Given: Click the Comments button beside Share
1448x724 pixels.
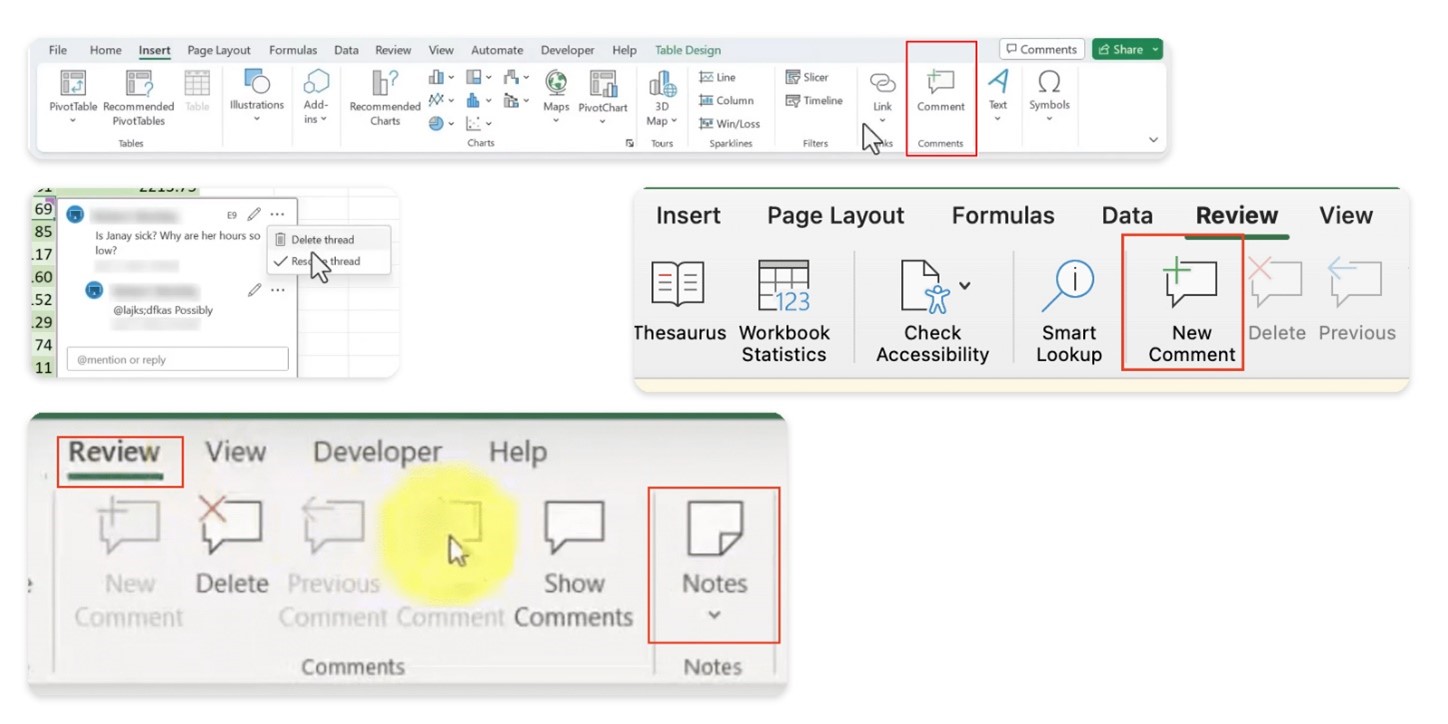Looking at the screenshot, I should [x=1041, y=49].
